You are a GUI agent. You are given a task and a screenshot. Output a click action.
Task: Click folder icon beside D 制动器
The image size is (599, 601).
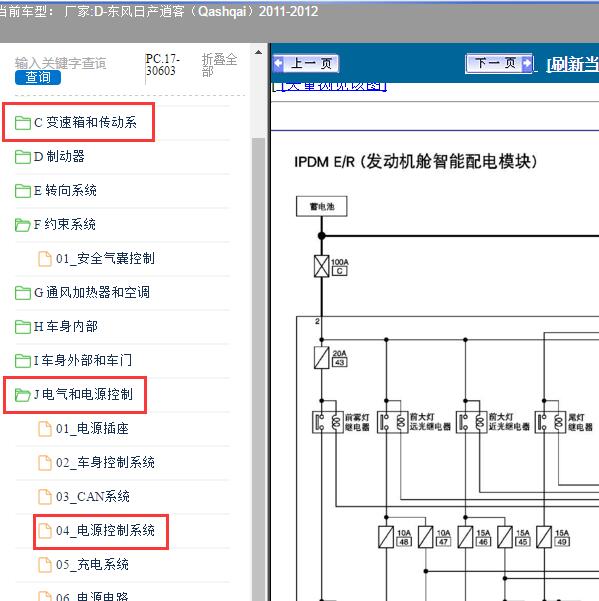coord(23,157)
